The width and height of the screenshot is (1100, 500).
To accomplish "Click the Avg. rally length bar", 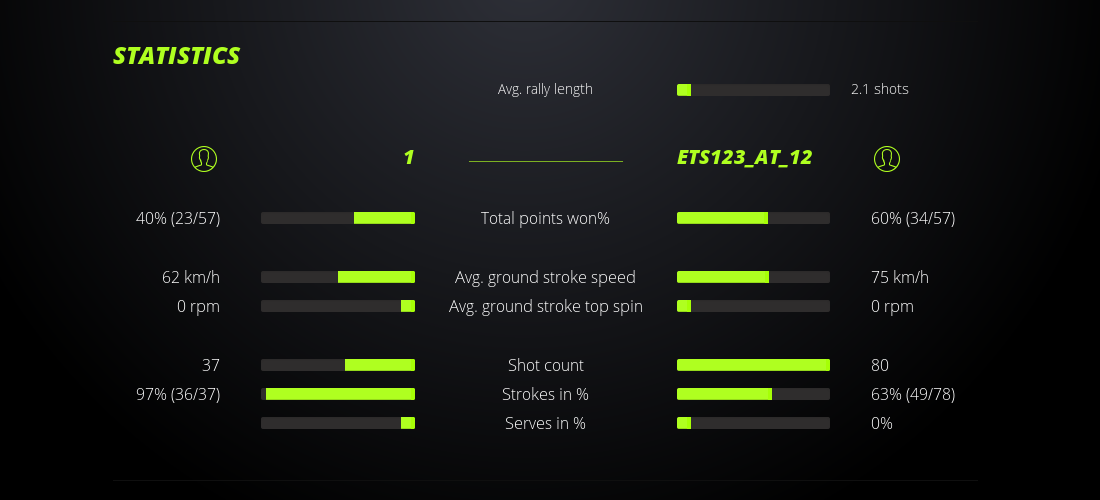I will [x=753, y=90].
